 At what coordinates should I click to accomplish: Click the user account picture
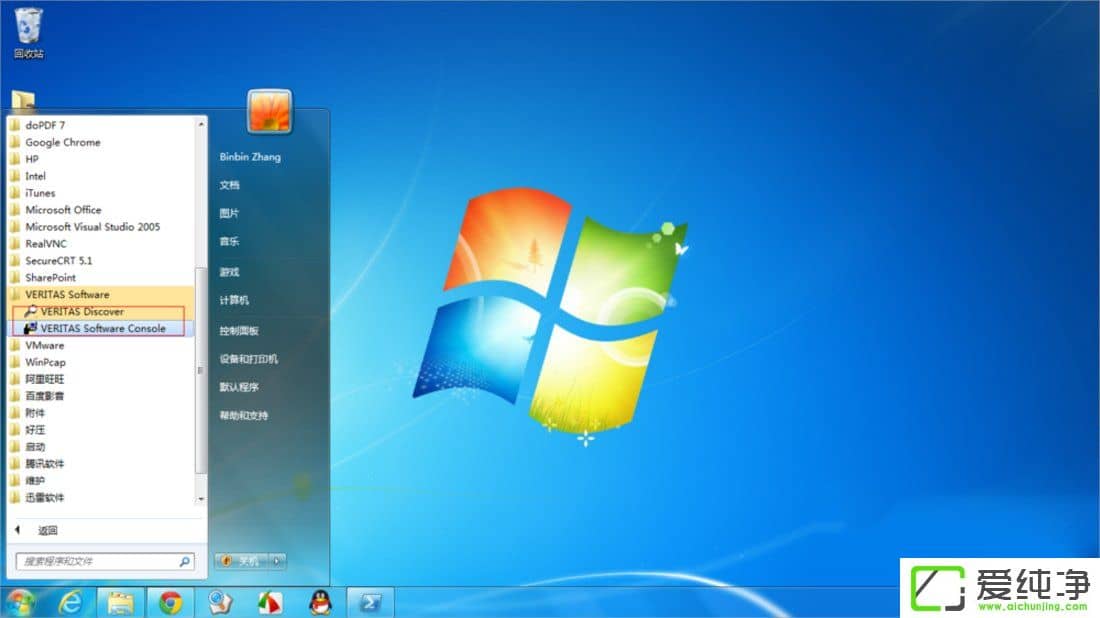pos(269,111)
